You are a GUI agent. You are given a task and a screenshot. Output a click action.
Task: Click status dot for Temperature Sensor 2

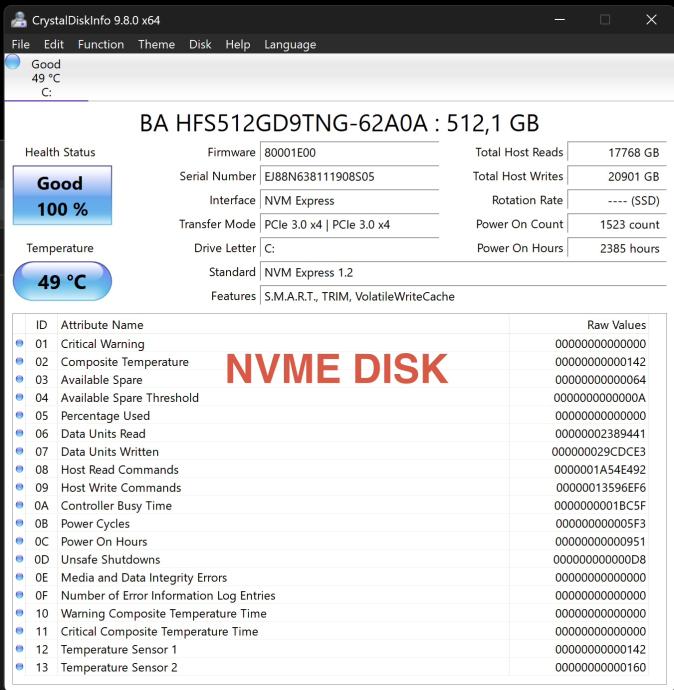point(19,667)
